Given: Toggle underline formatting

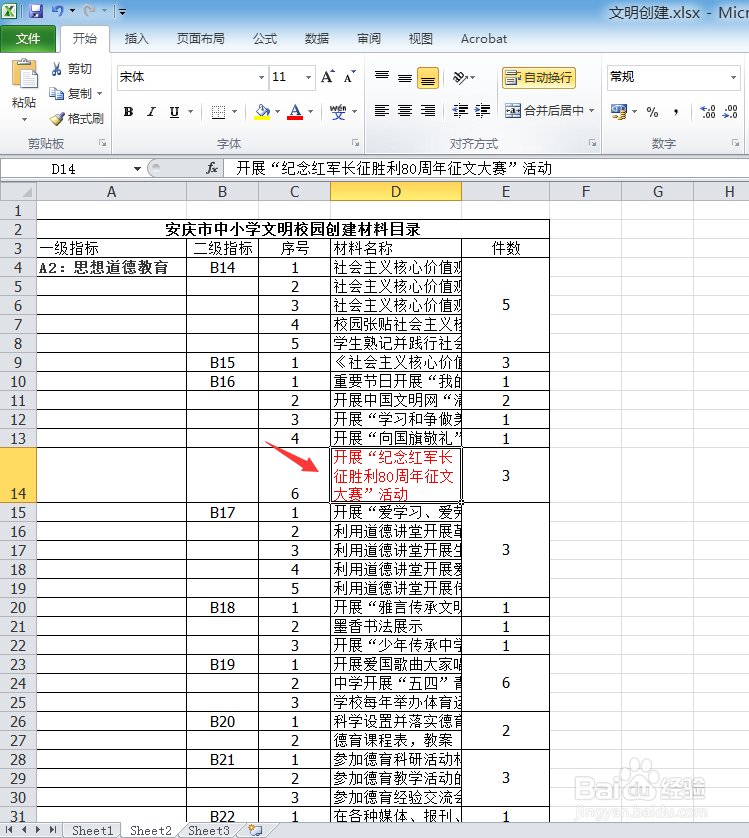Looking at the screenshot, I should point(174,112).
